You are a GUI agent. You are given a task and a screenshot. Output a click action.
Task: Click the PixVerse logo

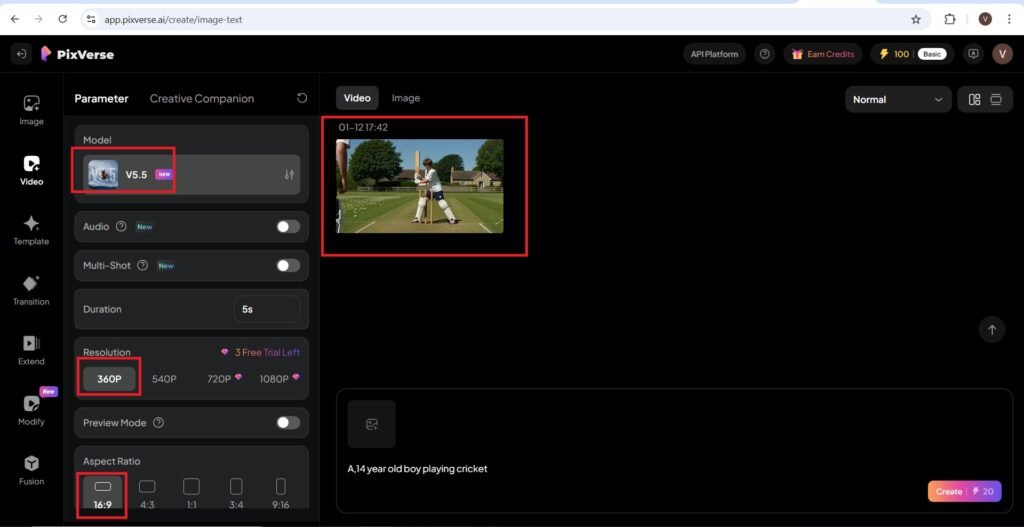pyautogui.click(x=77, y=54)
